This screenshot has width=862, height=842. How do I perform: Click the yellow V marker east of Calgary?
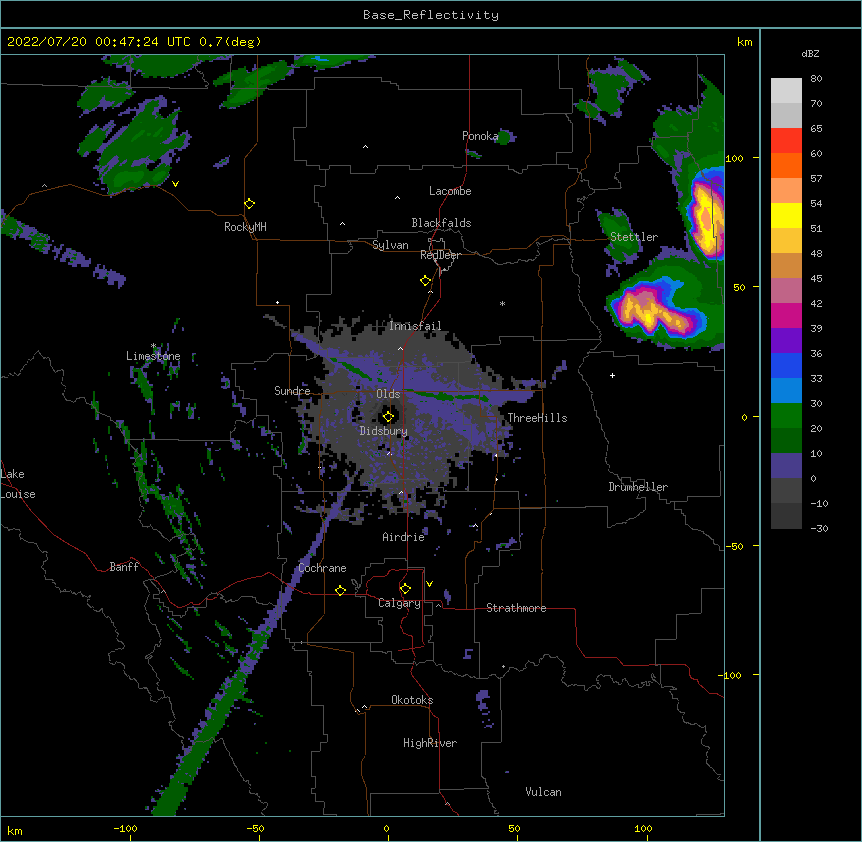pyautogui.click(x=429, y=584)
